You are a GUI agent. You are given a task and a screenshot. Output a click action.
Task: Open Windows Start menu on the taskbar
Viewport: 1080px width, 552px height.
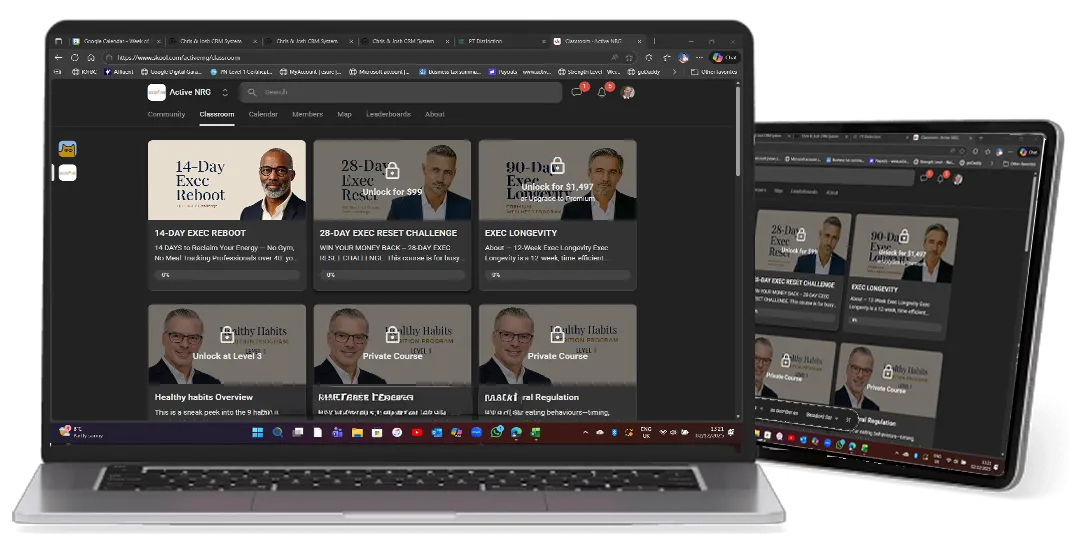pyautogui.click(x=258, y=433)
